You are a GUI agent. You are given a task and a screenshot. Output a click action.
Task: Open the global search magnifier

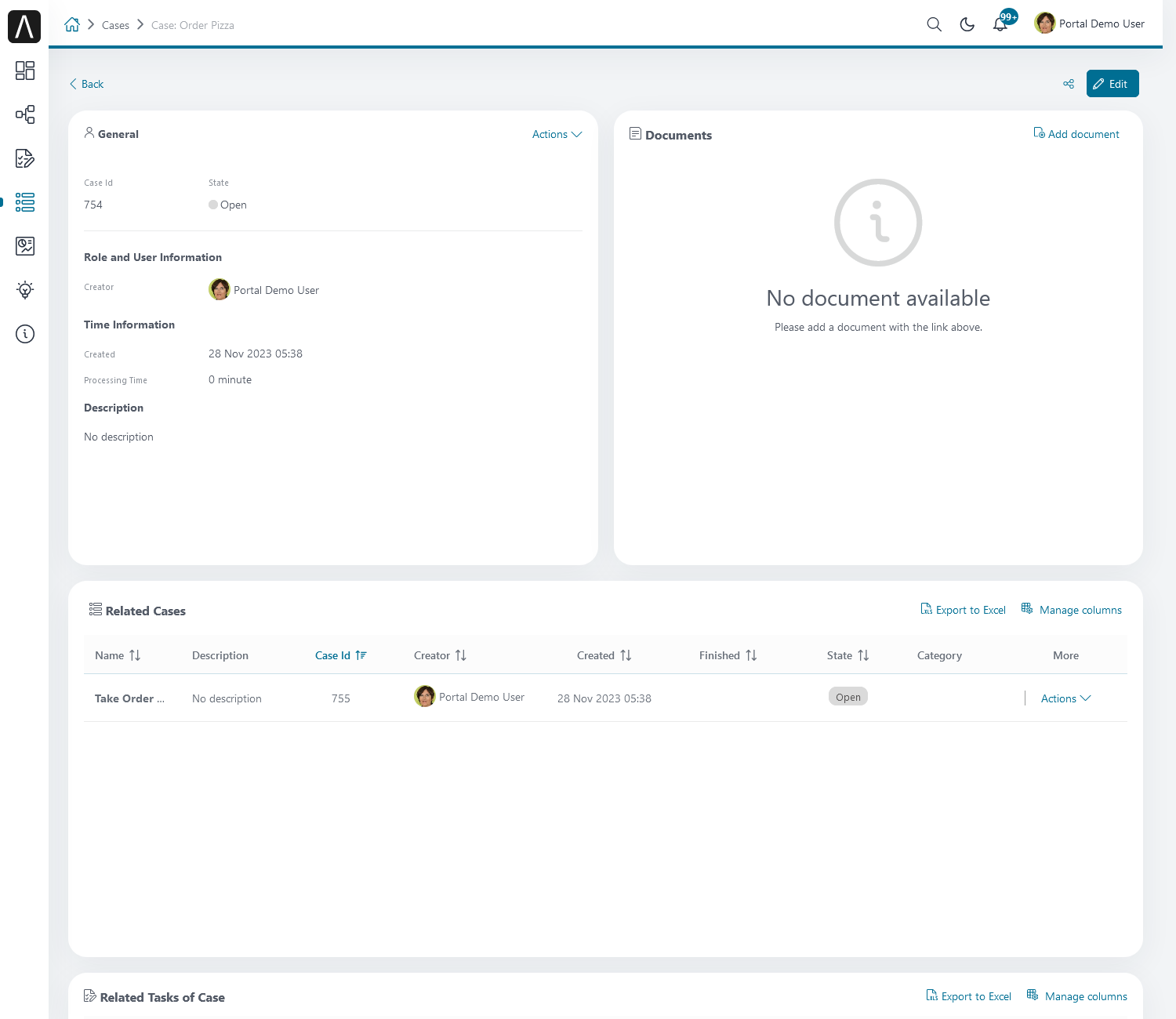[x=934, y=24]
